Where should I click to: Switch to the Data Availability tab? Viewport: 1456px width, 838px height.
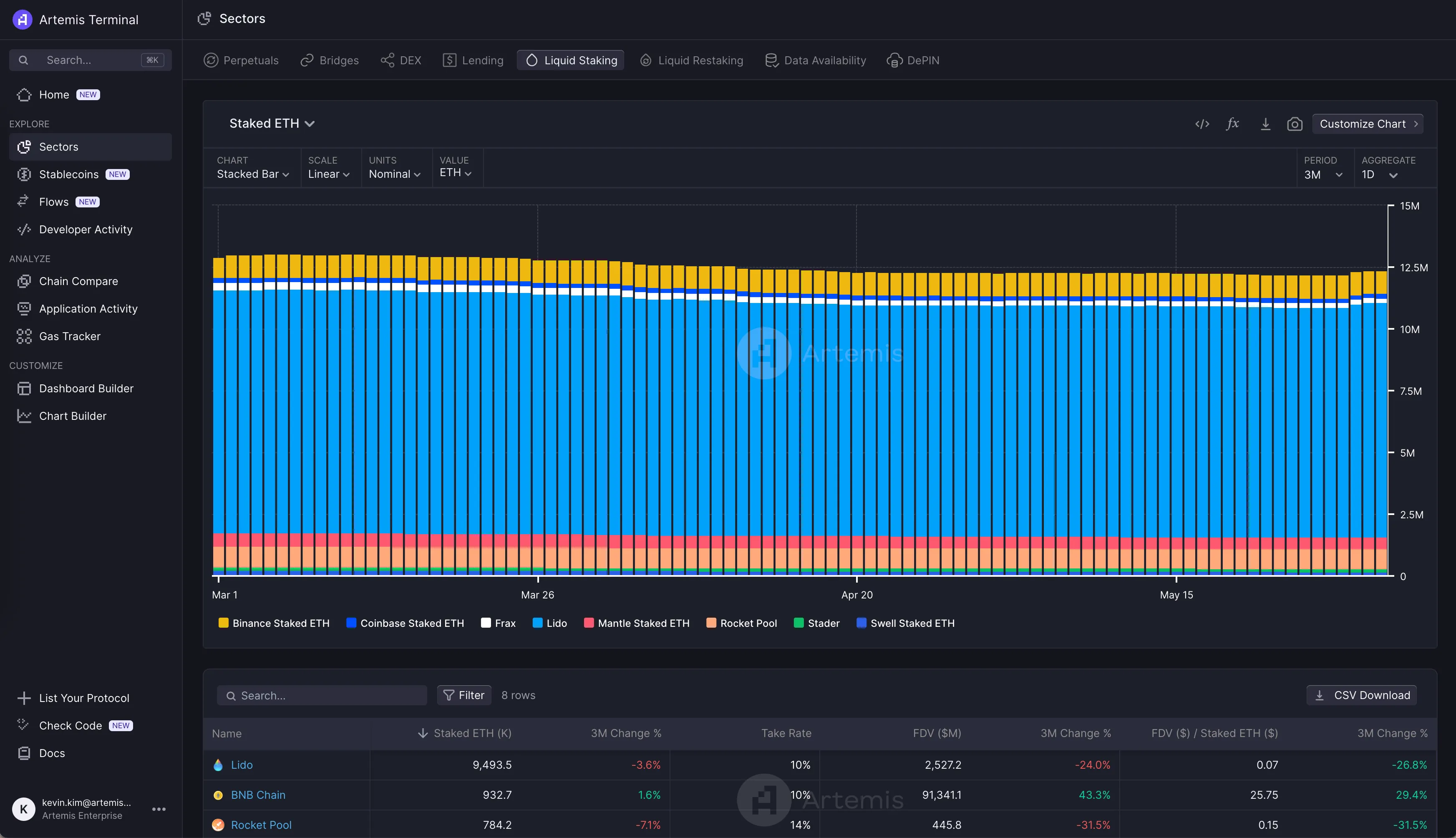[x=815, y=61]
